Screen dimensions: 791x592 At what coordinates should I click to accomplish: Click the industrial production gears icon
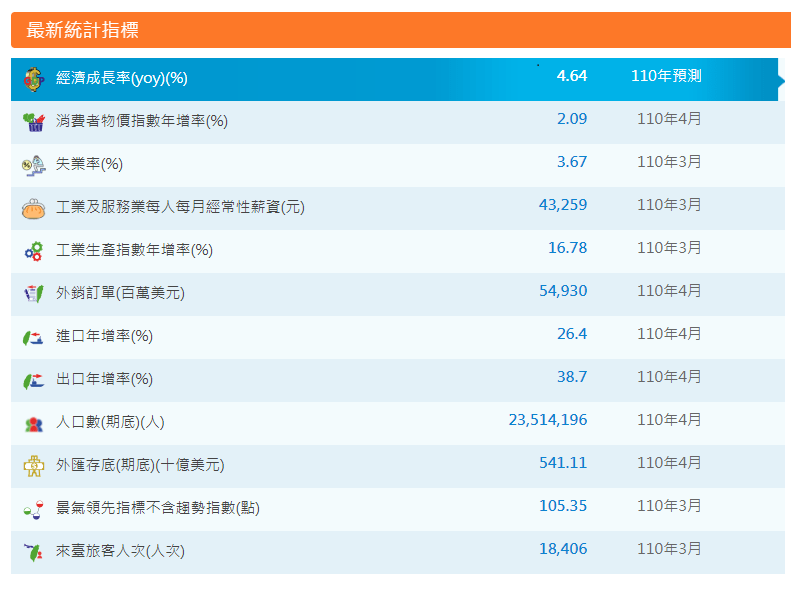point(34,251)
